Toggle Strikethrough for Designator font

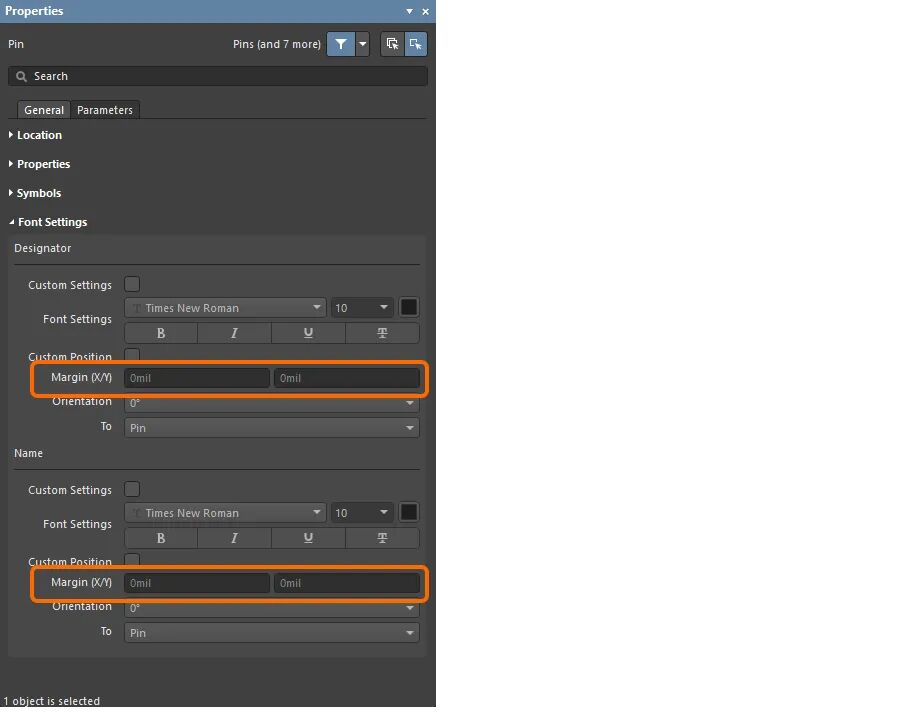click(382, 333)
